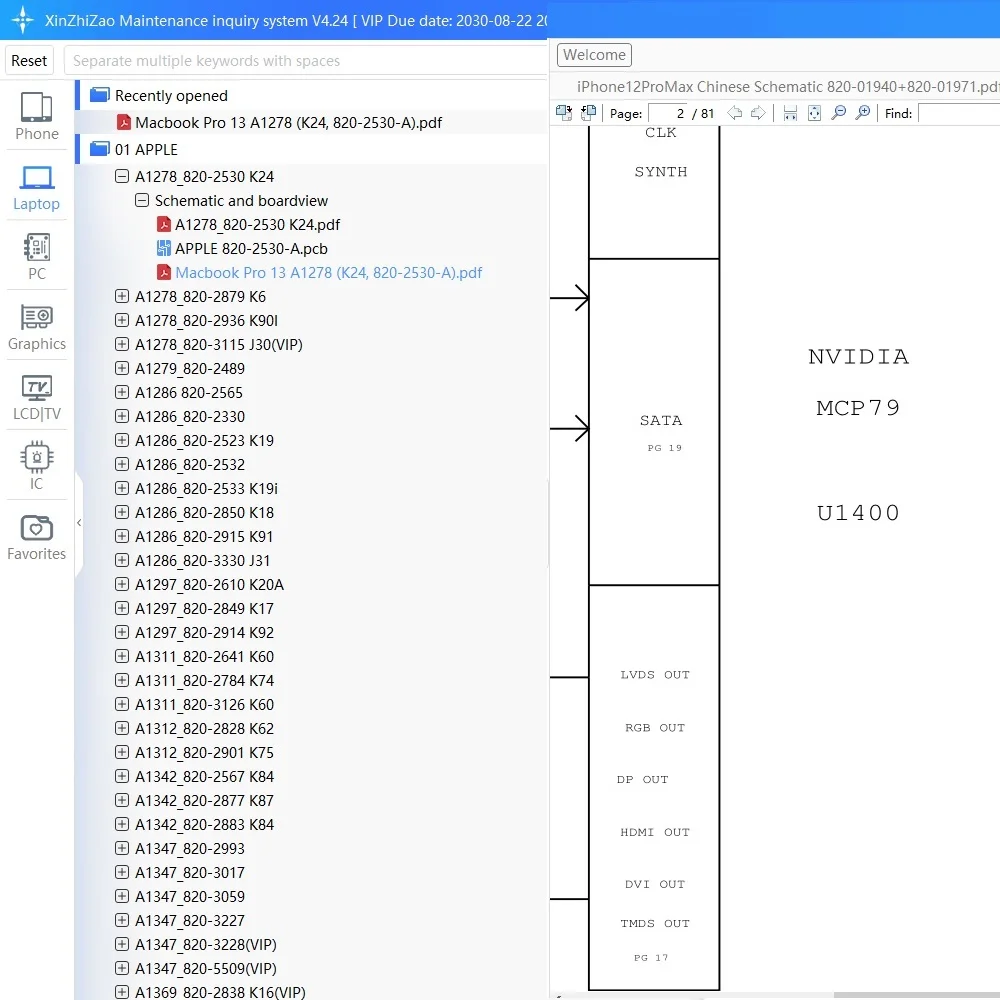This screenshot has height=1000, width=1000.
Task: Select the A1347_820-3017 entry
Action: [189, 872]
